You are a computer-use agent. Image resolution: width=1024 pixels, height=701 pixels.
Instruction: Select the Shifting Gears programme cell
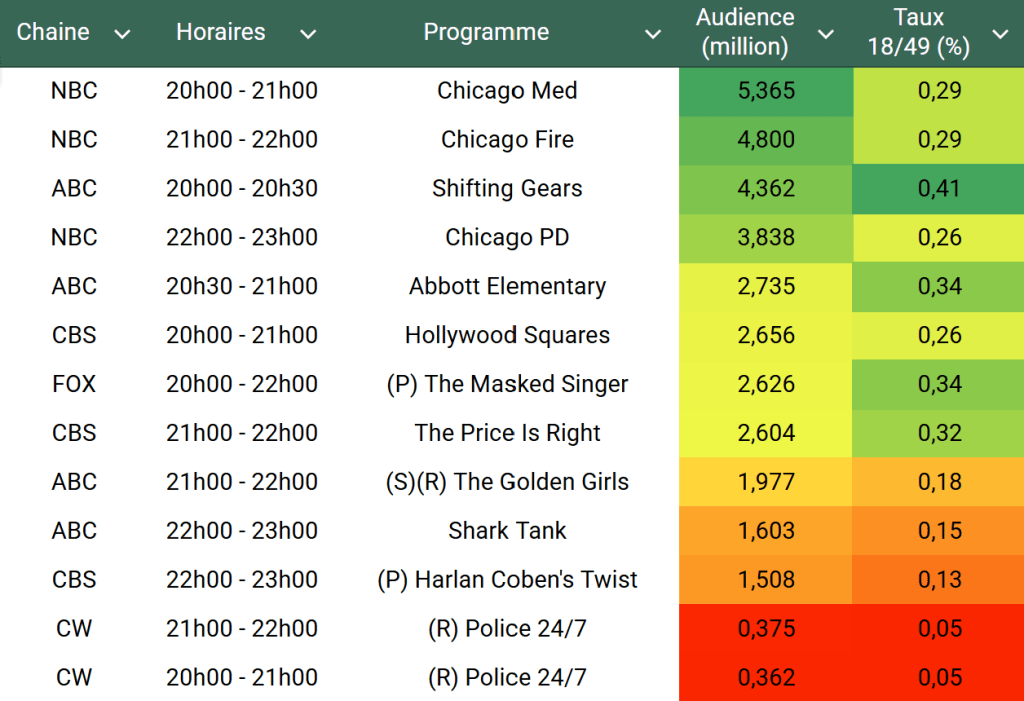click(x=507, y=188)
